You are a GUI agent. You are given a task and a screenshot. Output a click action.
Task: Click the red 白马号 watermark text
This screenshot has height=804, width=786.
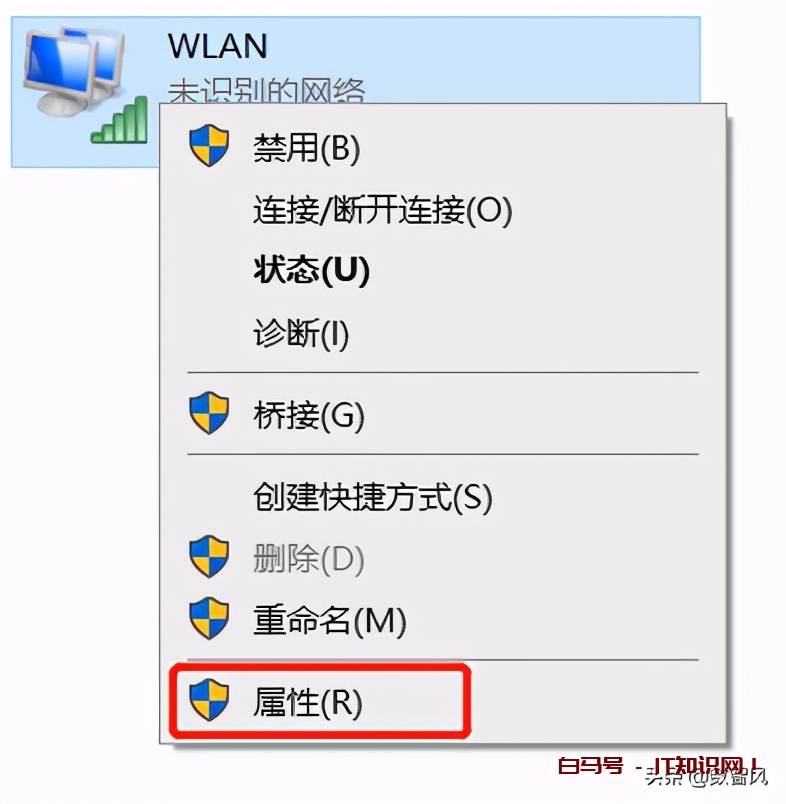pyautogui.click(x=591, y=766)
